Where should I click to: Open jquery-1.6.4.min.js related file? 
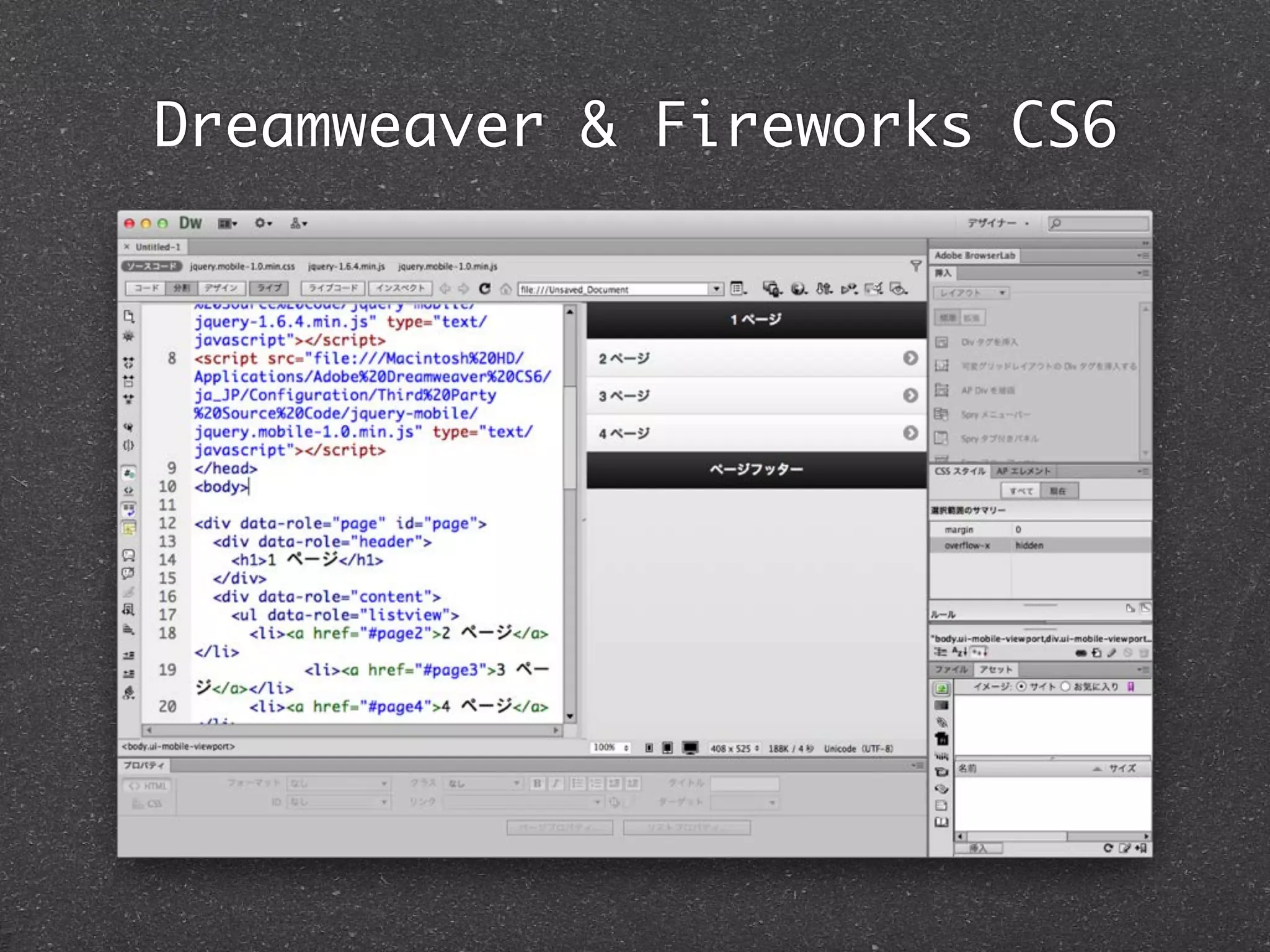coord(346,267)
